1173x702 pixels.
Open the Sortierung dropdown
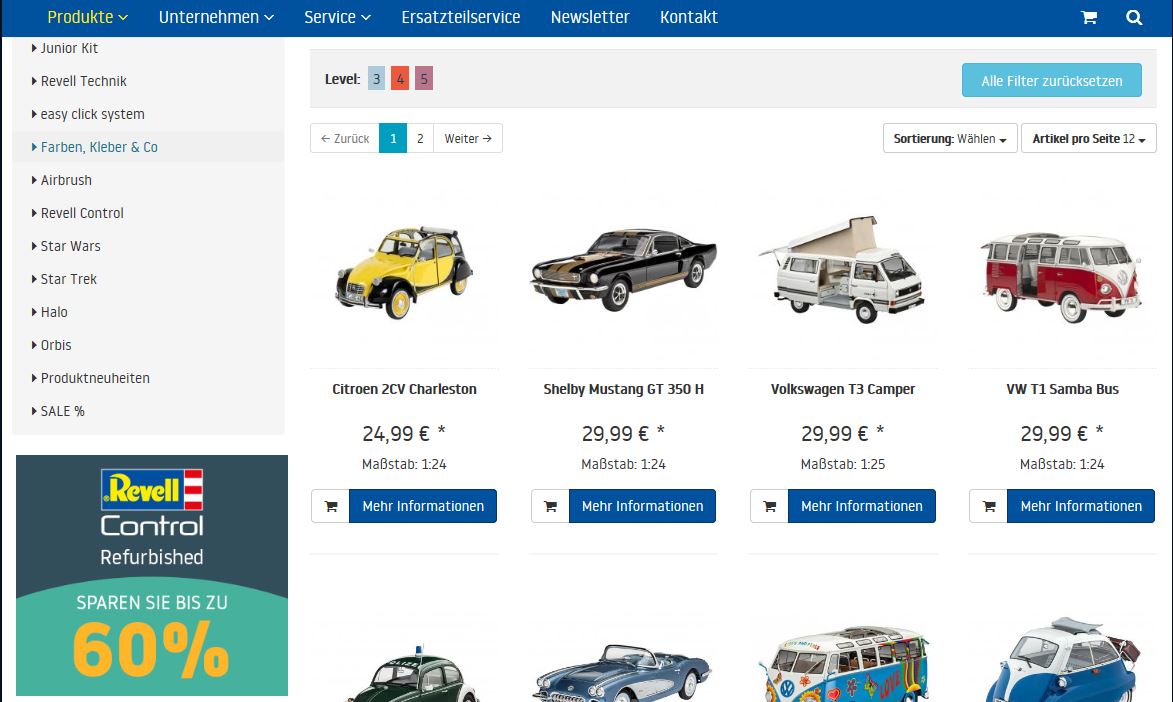[950, 139]
